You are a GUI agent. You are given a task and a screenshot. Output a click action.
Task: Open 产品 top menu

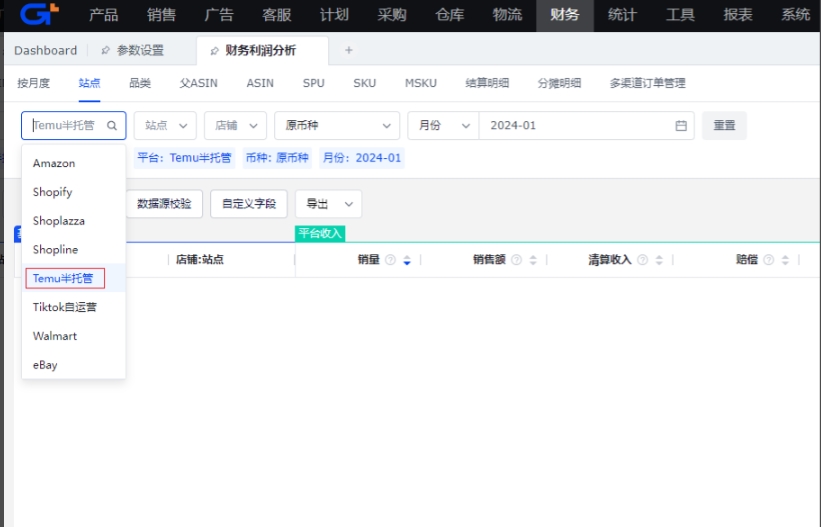[104, 15]
